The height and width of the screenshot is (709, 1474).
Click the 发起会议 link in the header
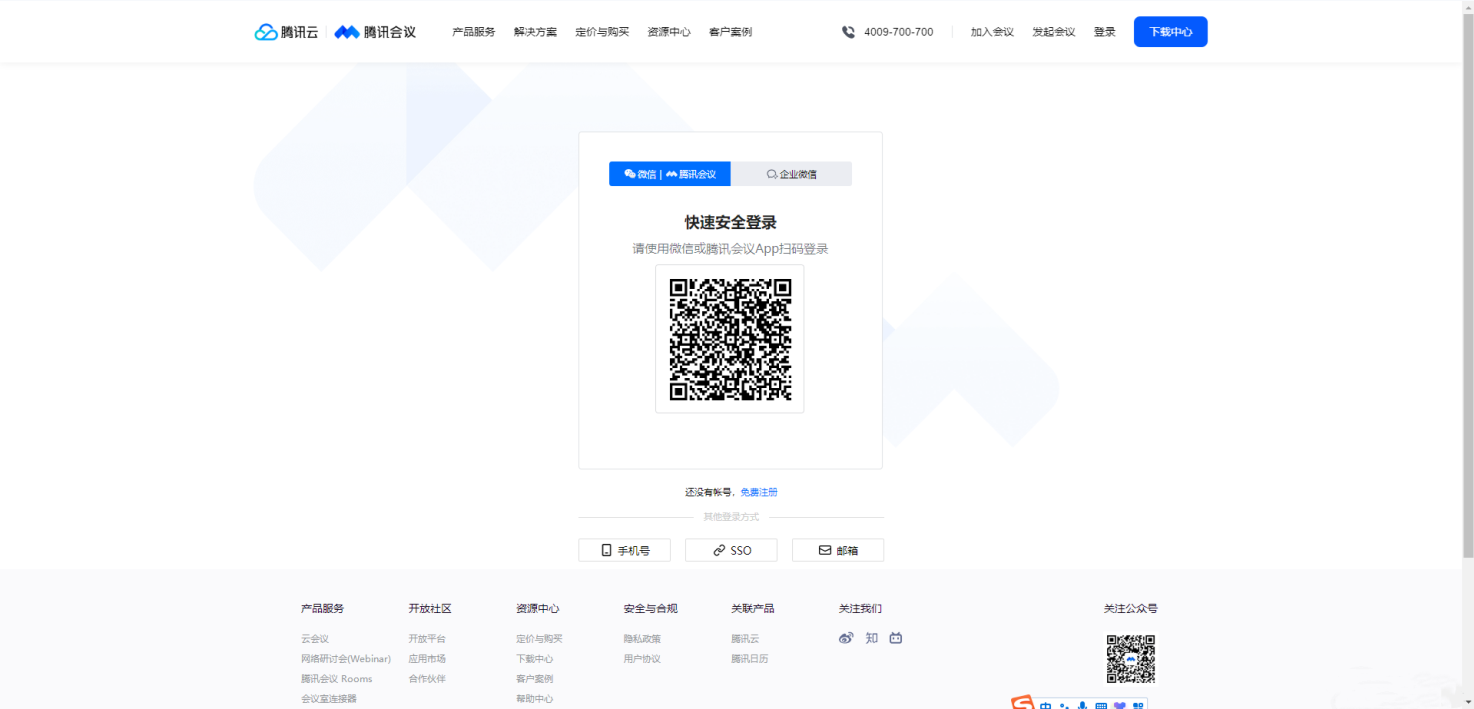pos(1054,32)
